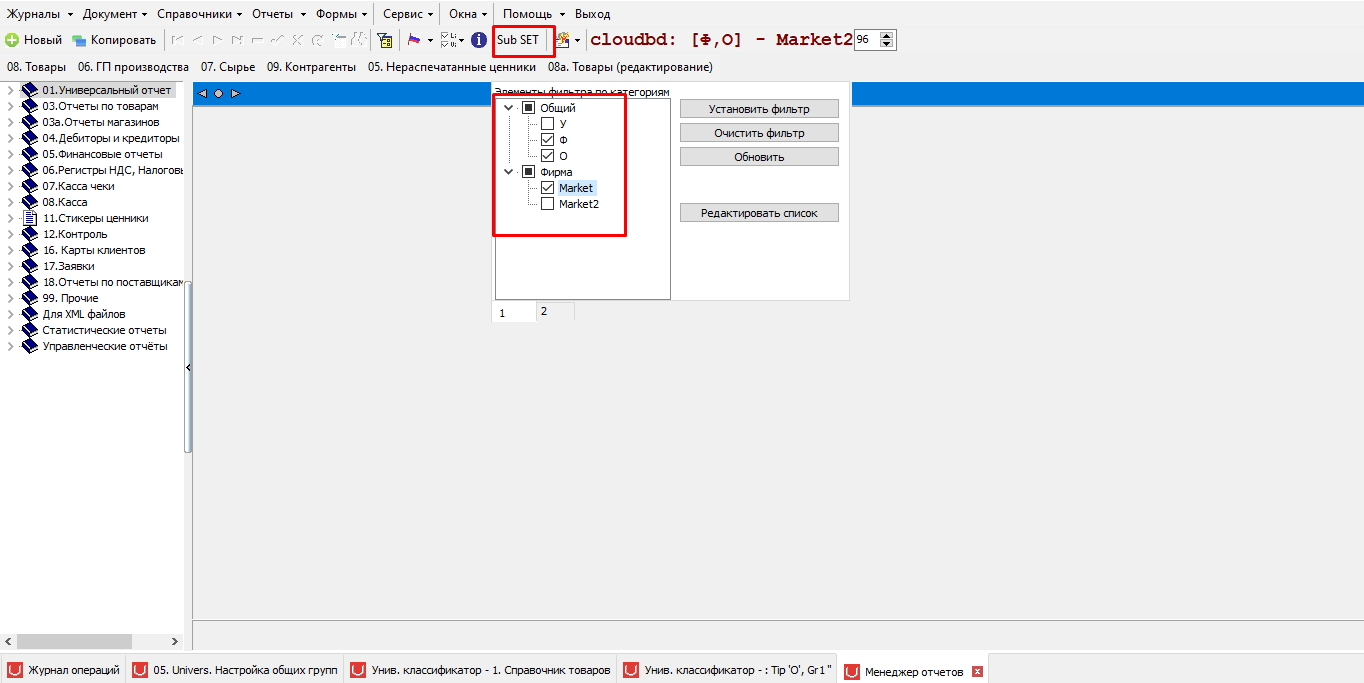Click the blue info circle icon
Image resolution: width=1364 pixels, height=683 pixels.
tap(479, 40)
